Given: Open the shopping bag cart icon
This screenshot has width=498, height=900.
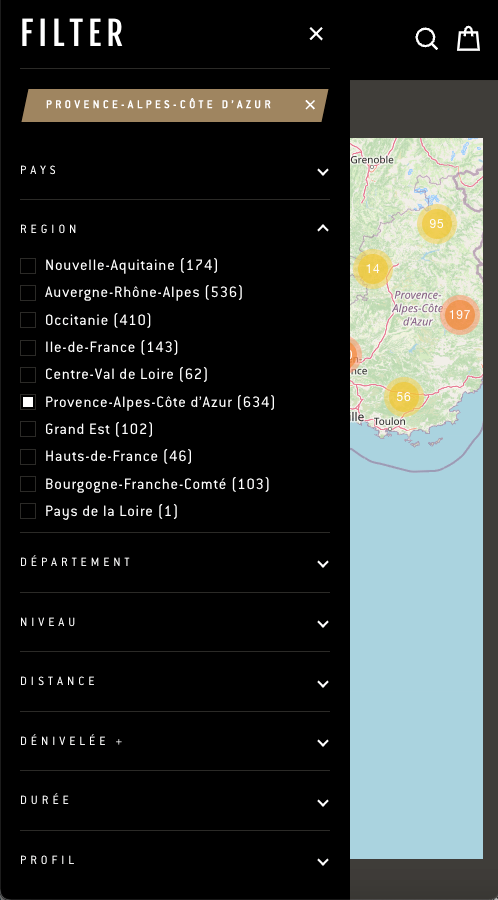Looking at the screenshot, I should (468, 38).
